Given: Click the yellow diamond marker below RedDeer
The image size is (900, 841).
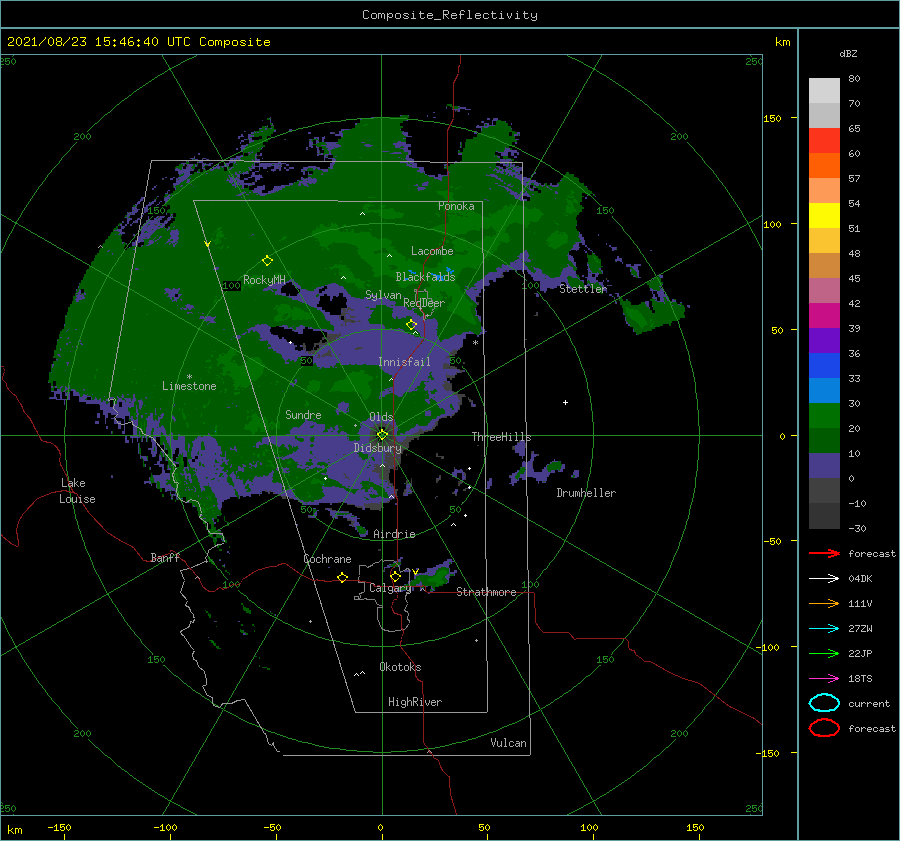Looking at the screenshot, I should (x=411, y=325).
